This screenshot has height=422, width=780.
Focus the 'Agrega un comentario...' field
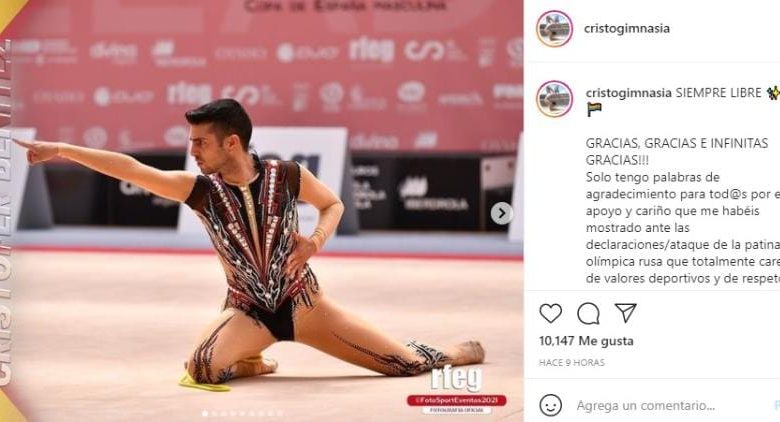point(646,406)
